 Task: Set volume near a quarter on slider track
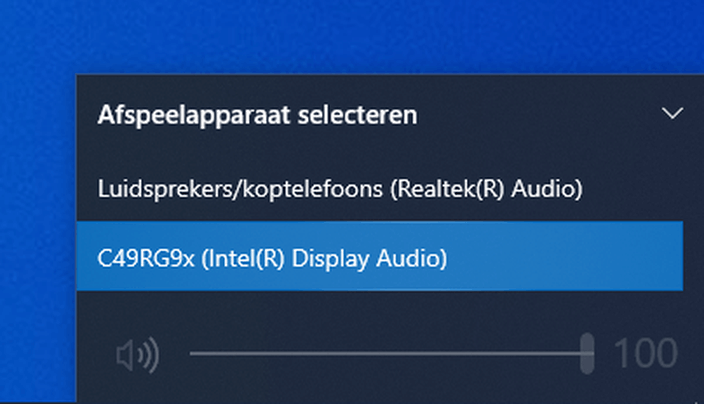point(290,354)
